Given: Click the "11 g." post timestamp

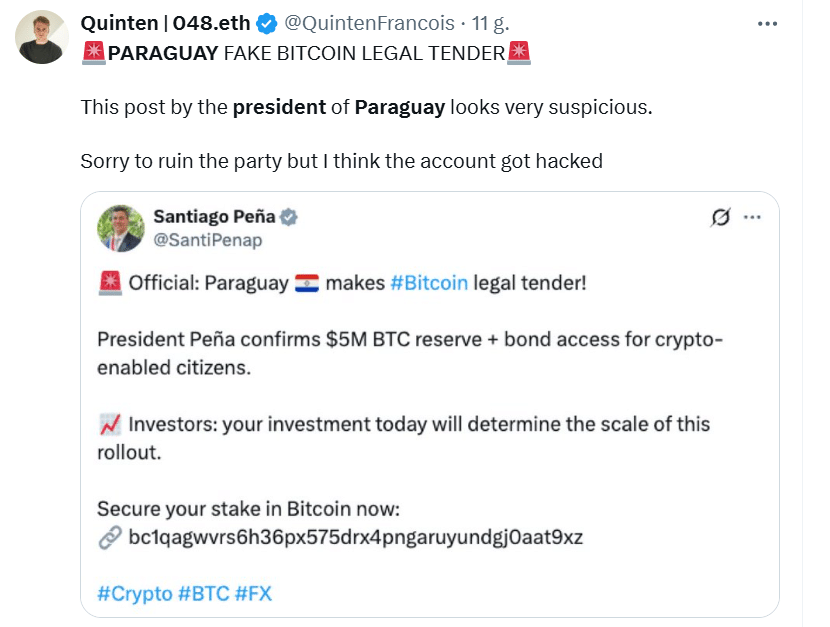Looking at the screenshot, I should click(489, 22).
